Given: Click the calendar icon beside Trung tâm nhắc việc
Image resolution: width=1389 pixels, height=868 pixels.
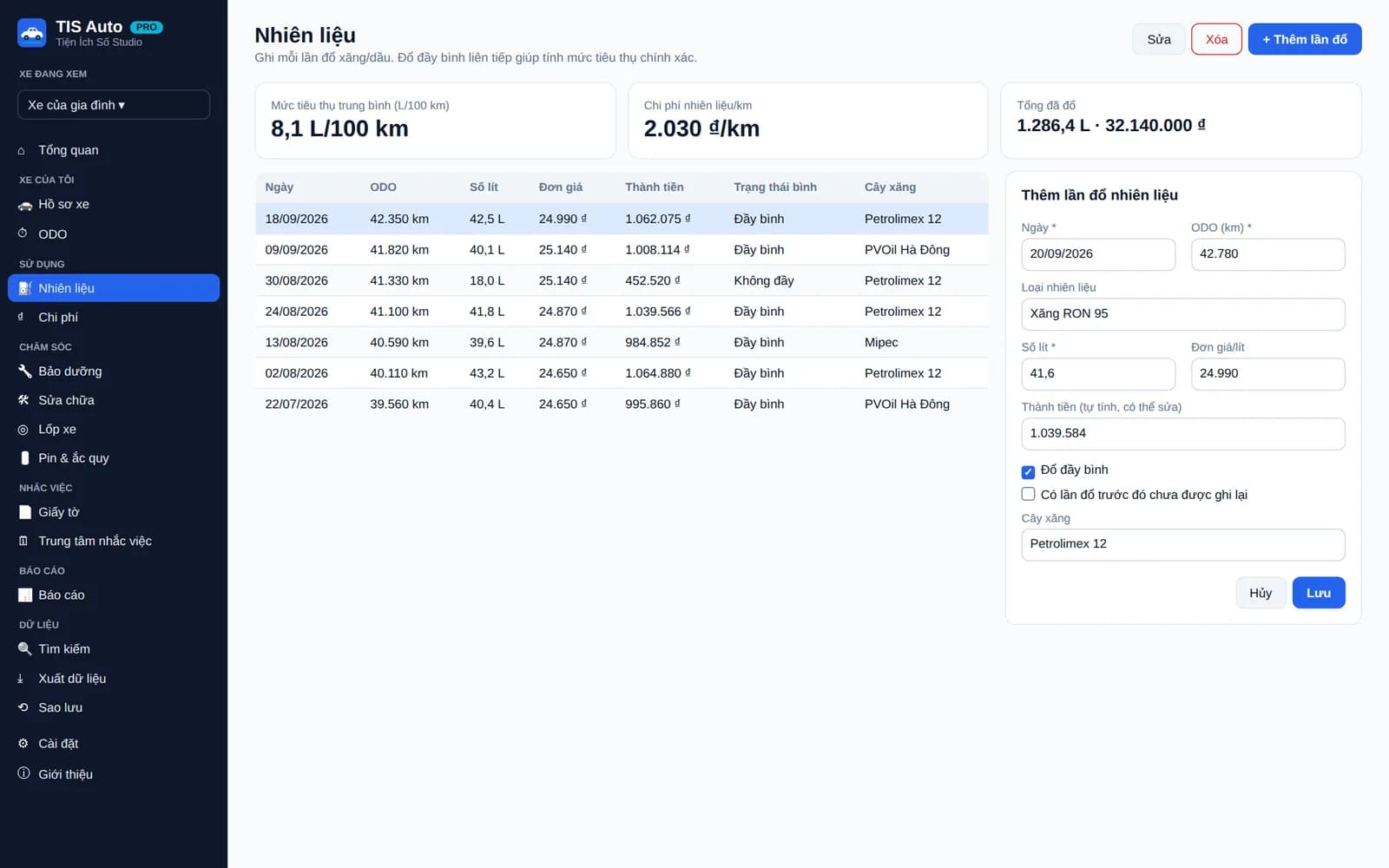Looking at the screenshot, I should [23, 541].
